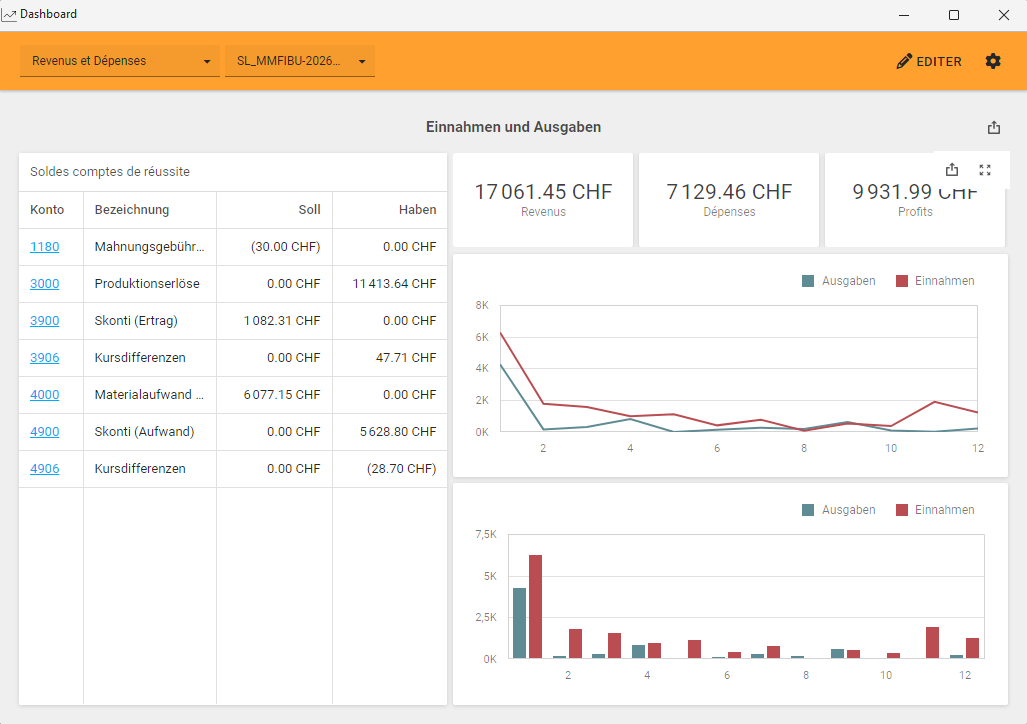The image size is (1027, 724).
Task: Open account 1180 link
Action: tap(44, 247)
